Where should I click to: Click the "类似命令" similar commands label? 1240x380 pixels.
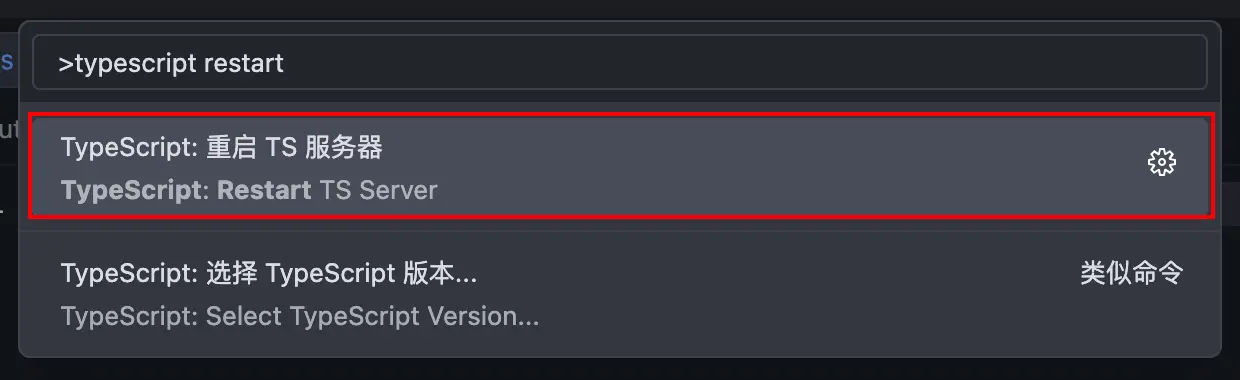pyautogui.click(x=1132, y=273)
